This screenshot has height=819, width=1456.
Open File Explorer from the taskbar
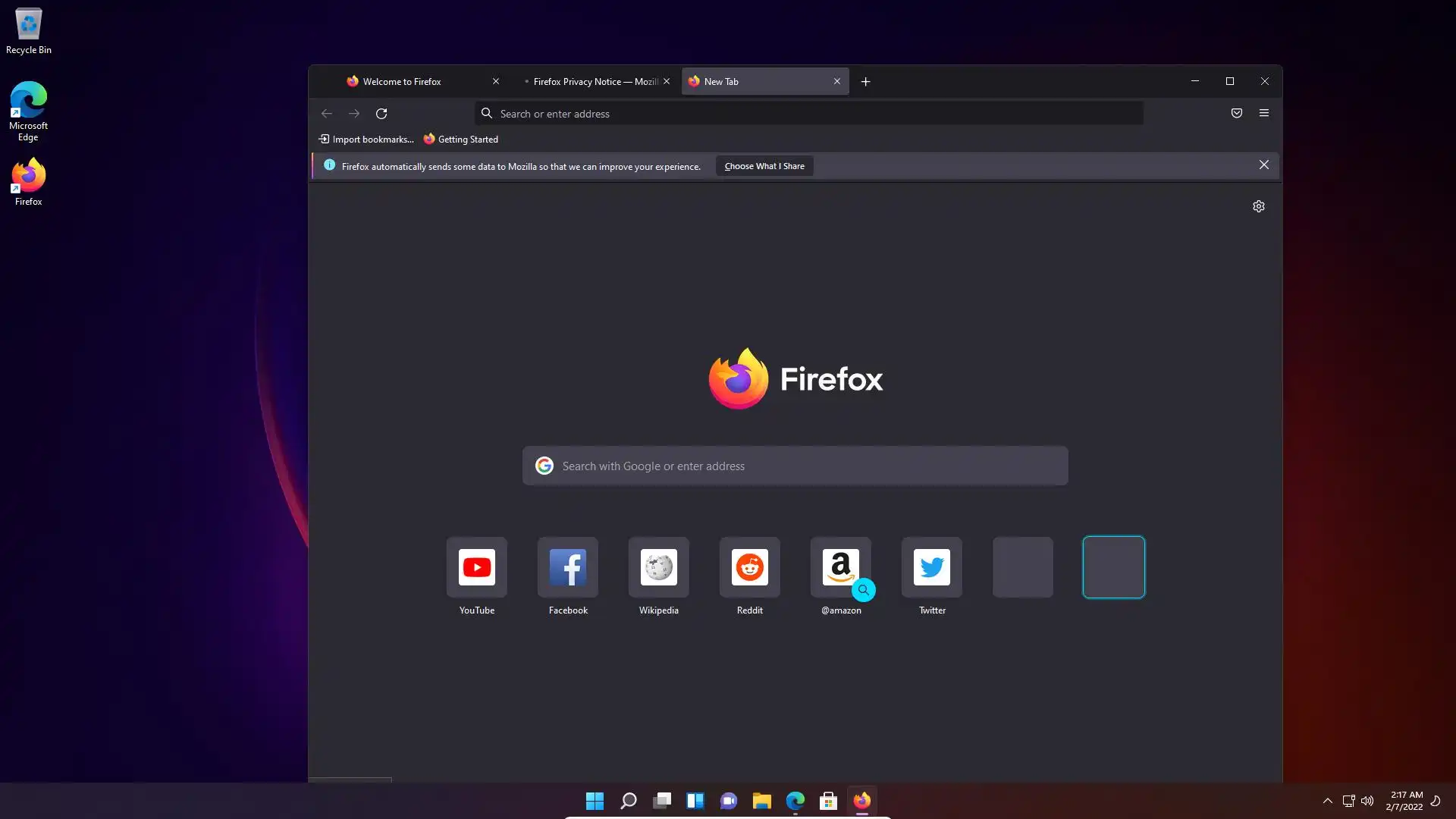pyautogui.click(x=761, y=801)
